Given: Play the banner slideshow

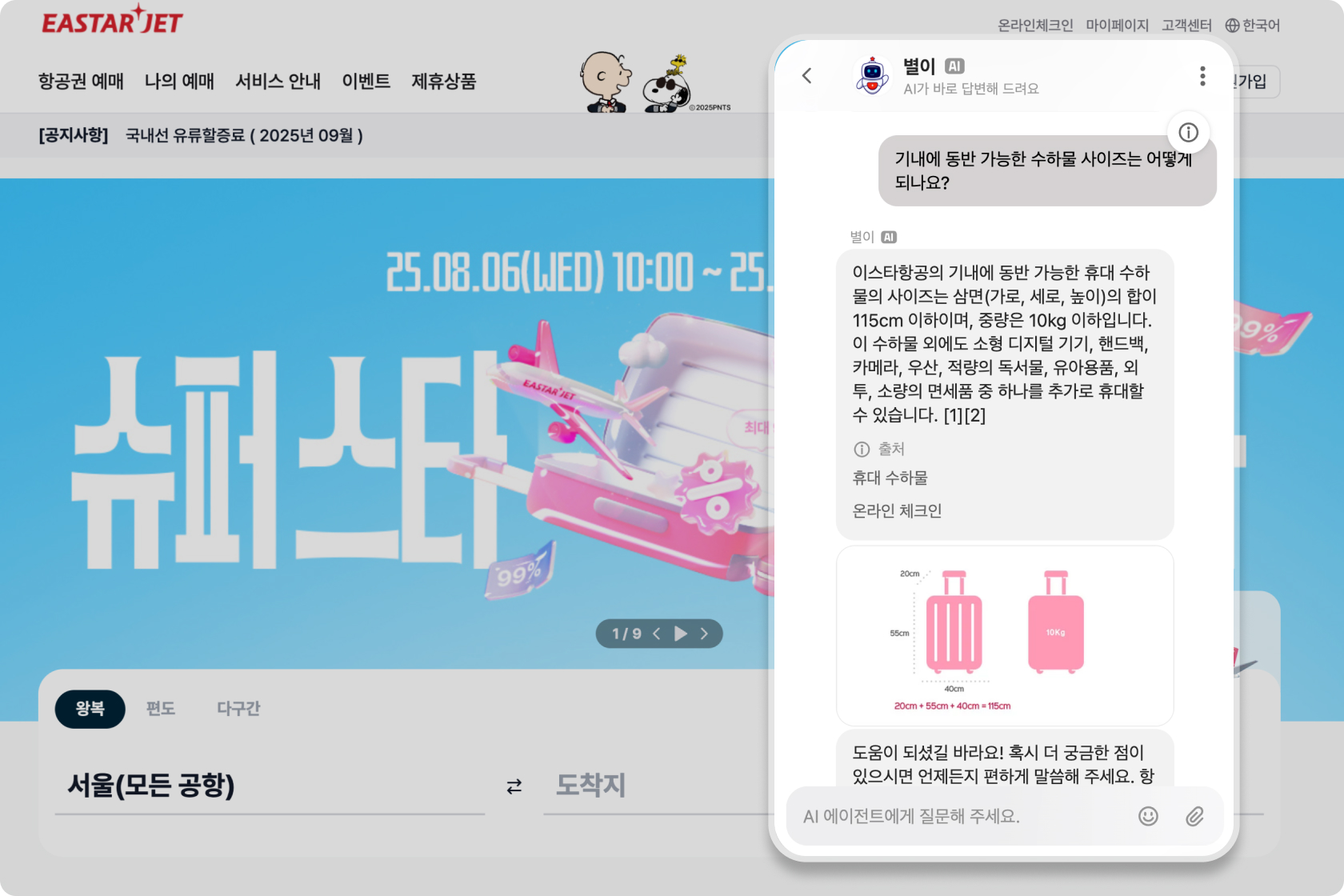Looking at the screenshot, I should click(x=681, y=634).
